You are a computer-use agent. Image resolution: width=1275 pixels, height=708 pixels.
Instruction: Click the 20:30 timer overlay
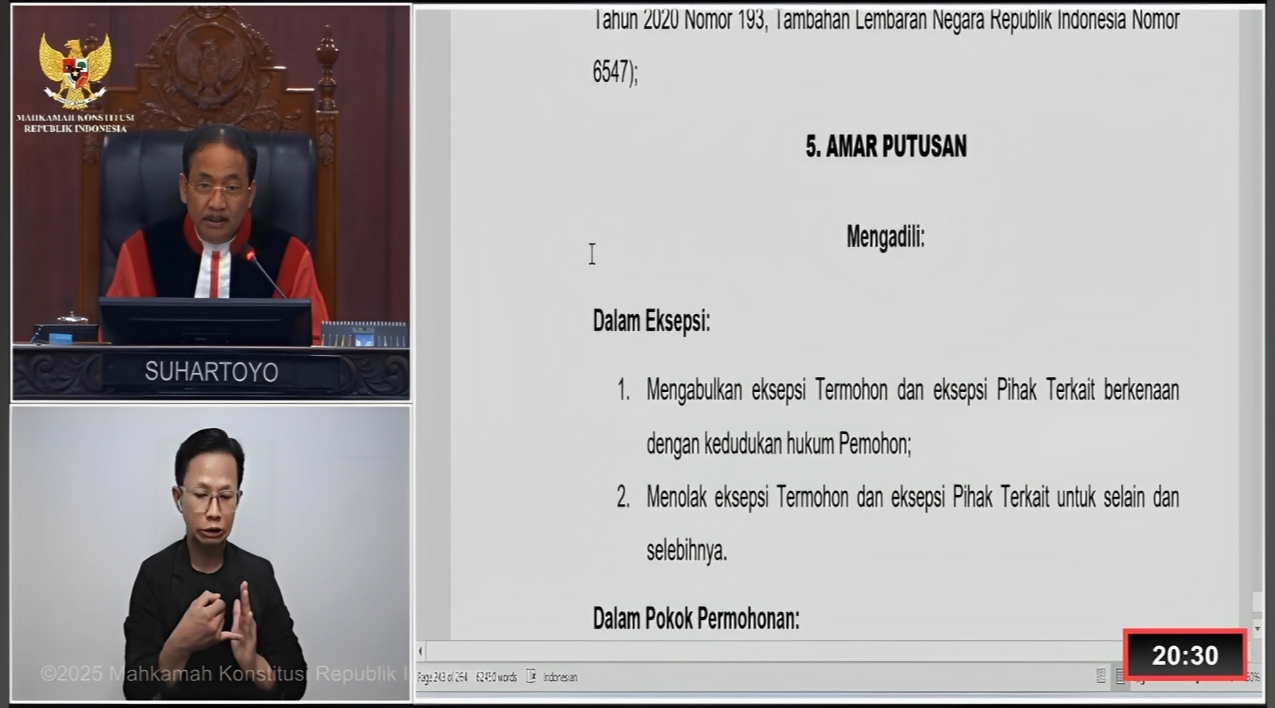point(1185,656)
